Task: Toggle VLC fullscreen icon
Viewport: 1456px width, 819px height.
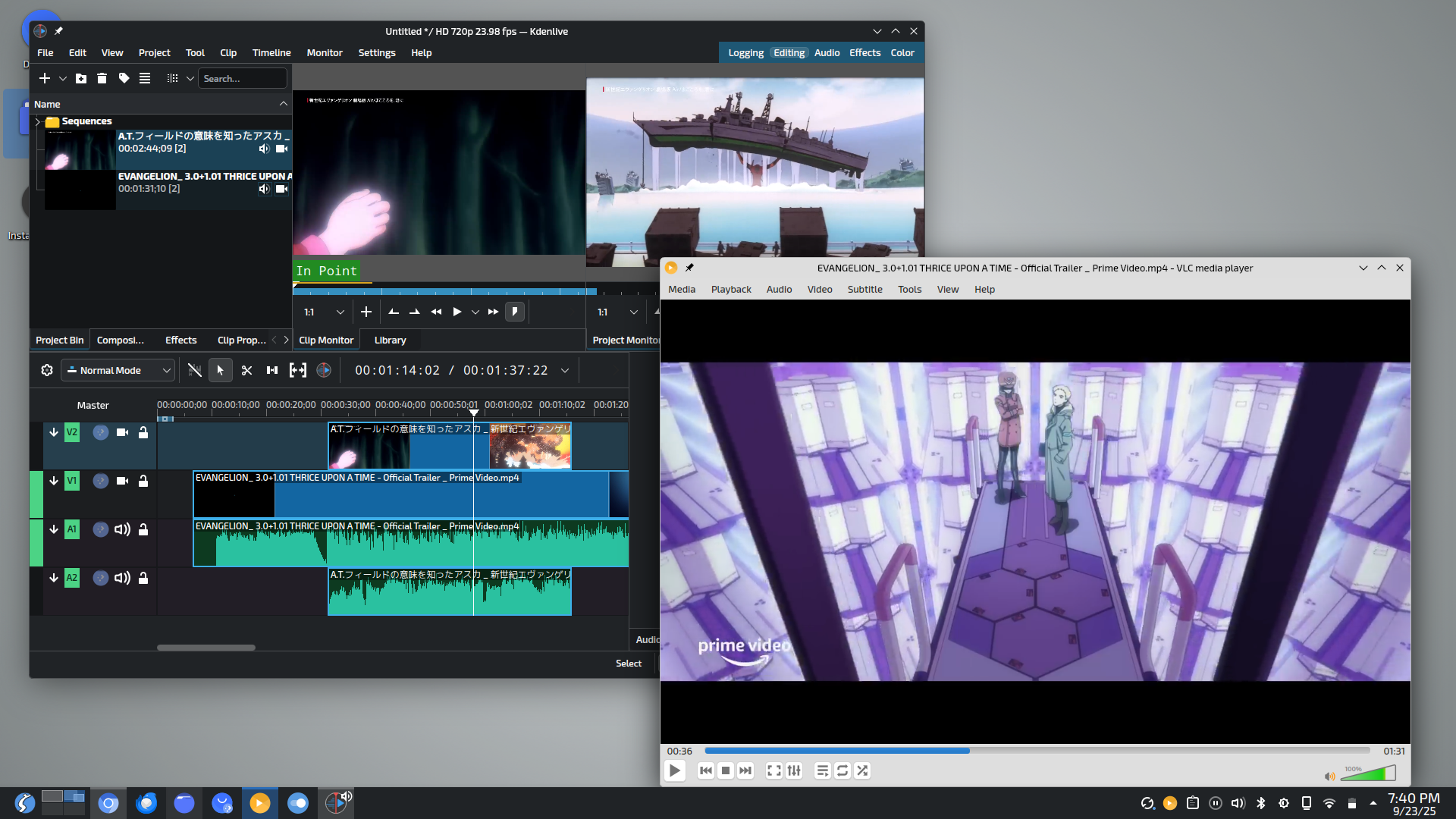Action: click(773, 770)
